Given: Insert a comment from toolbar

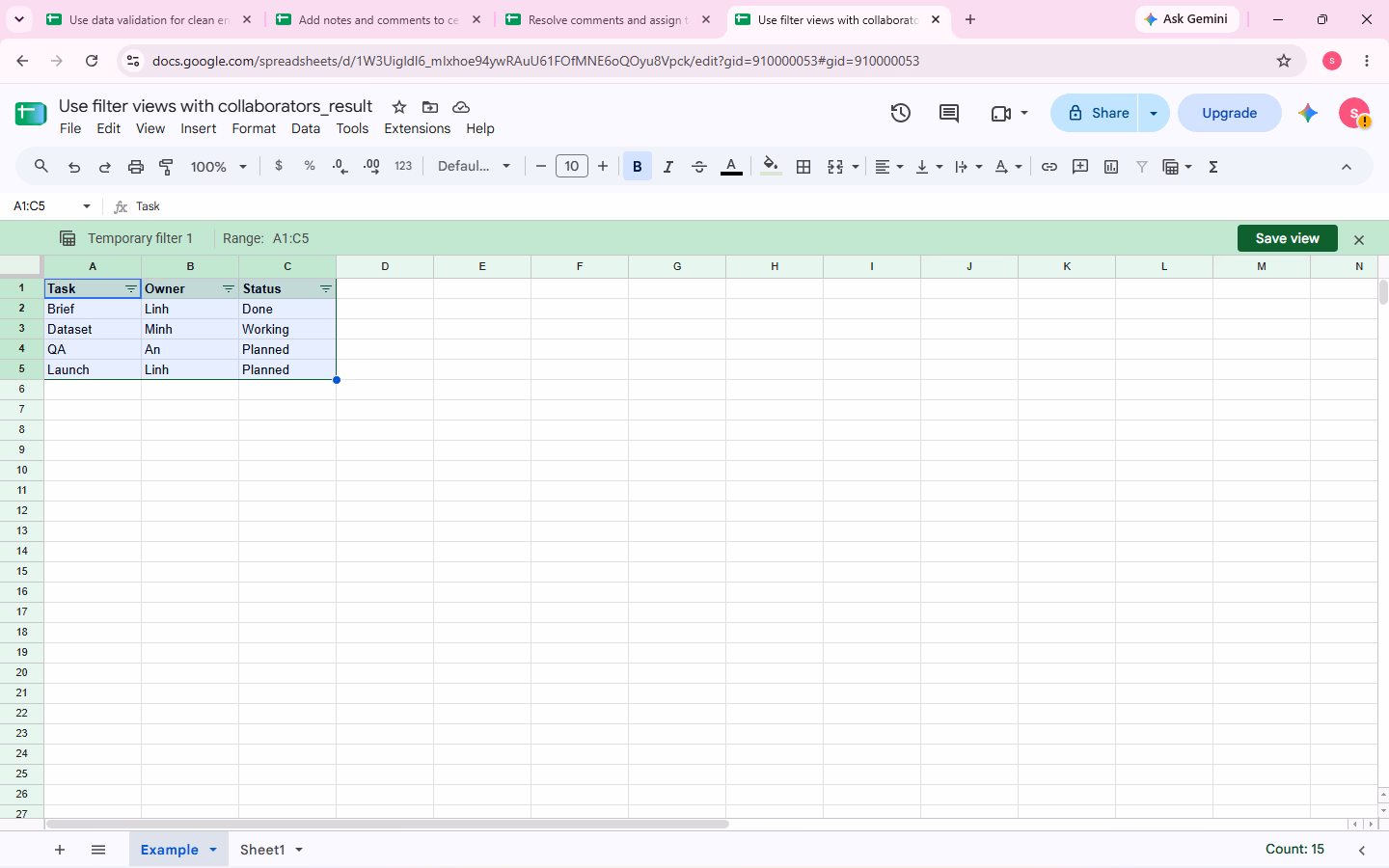Looking at the screenshot, I should pyautogui.click(x=1080, y=167).
